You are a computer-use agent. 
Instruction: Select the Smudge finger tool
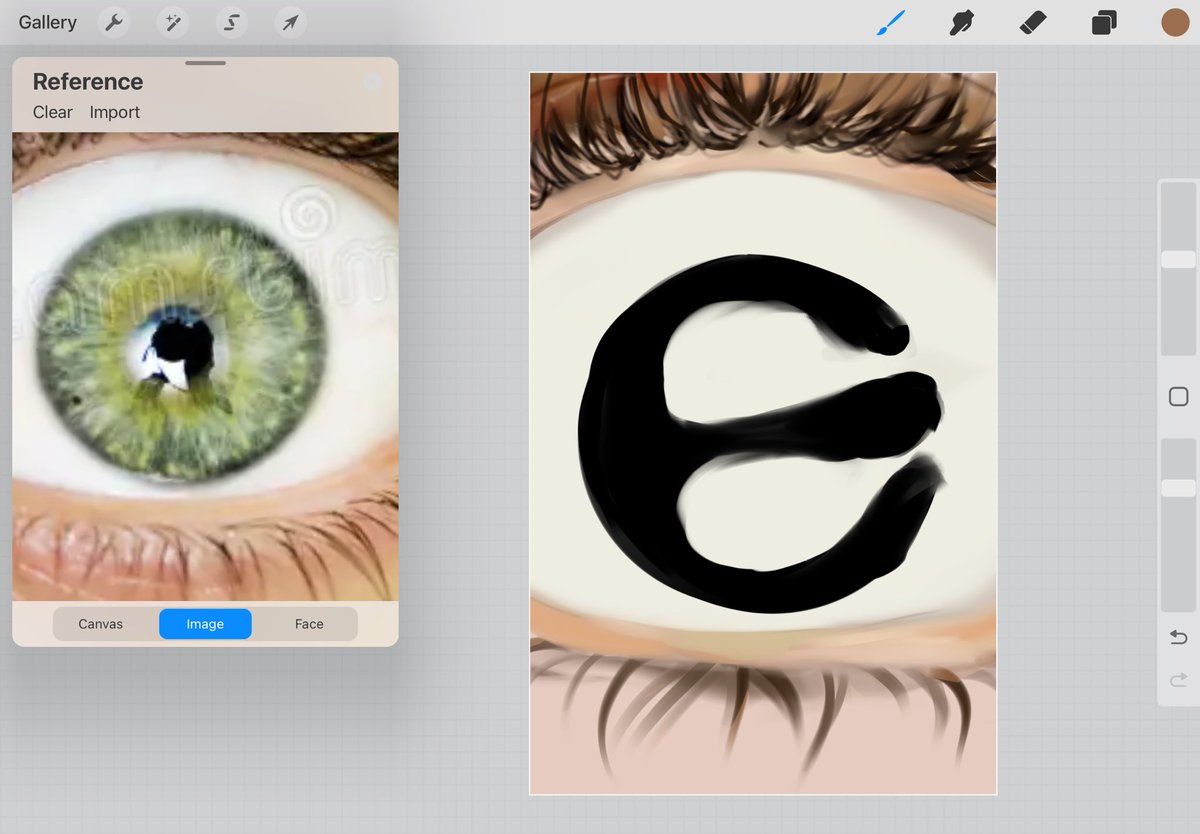962,22
